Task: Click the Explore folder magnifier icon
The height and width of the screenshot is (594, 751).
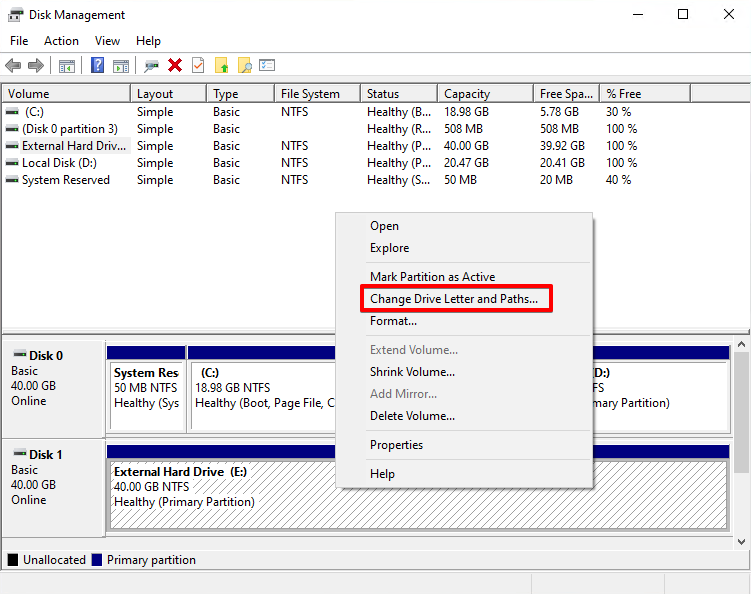Action: coord(244,65)
